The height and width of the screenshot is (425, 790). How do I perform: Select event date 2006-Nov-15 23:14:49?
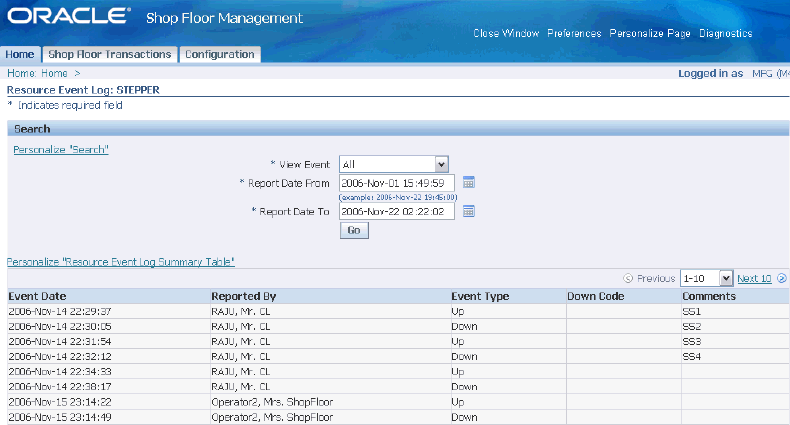pos(60,417)
